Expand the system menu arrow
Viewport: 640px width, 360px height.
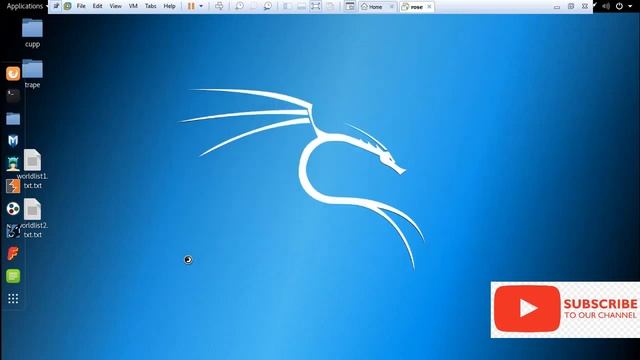[630, 6]
